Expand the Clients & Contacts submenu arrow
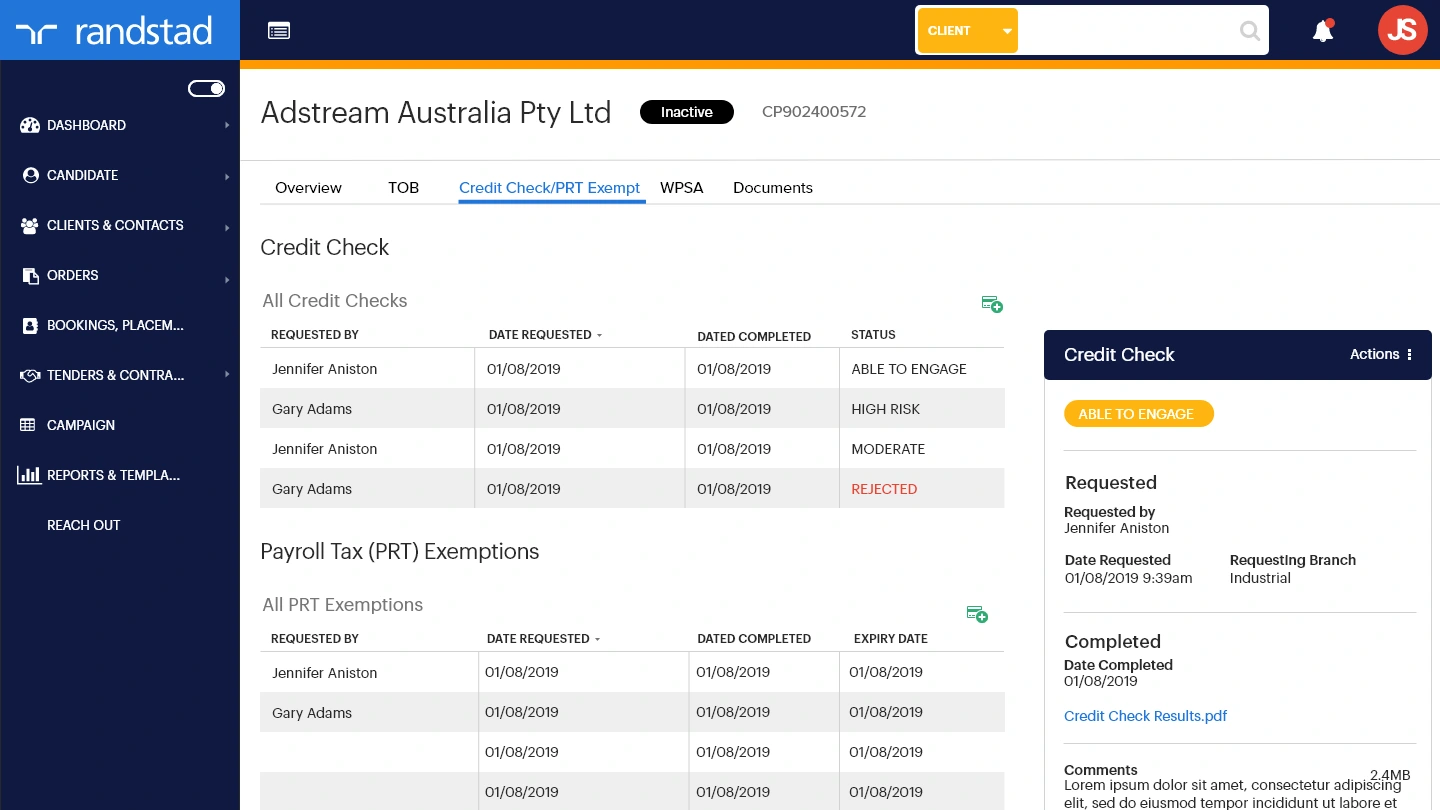The width and height of the screenshot is (1440, 810). 227,226
